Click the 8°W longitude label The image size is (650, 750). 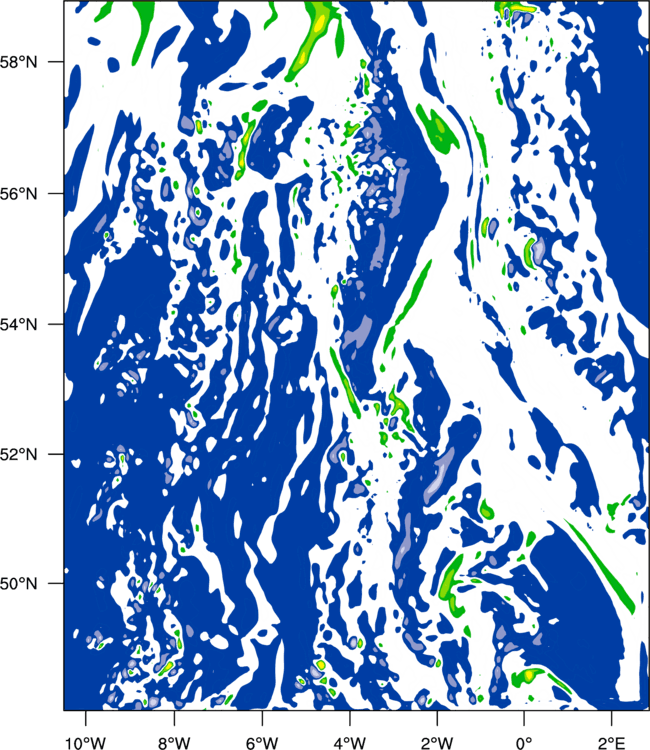(174, 742)
